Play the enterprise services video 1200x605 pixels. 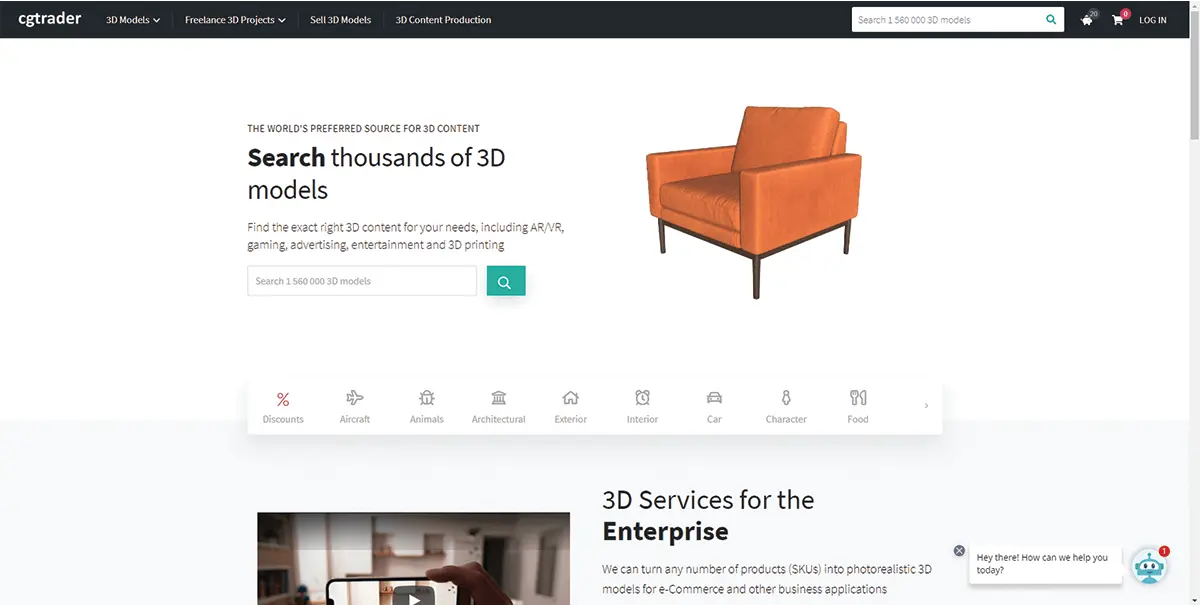point(407,596)
